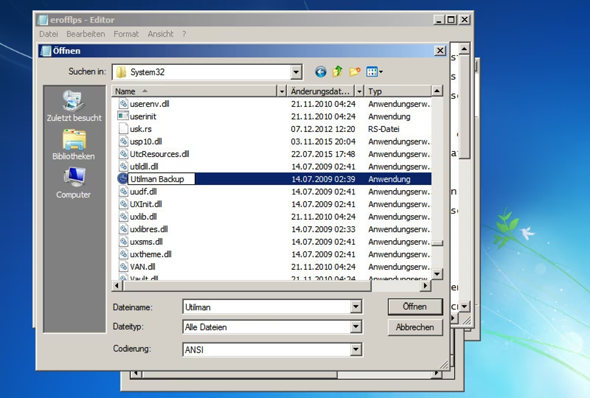Screen dimensions: 590x398
Task: Click the 22.07.2015 17:48 date cell
Action: pos(323,154)
